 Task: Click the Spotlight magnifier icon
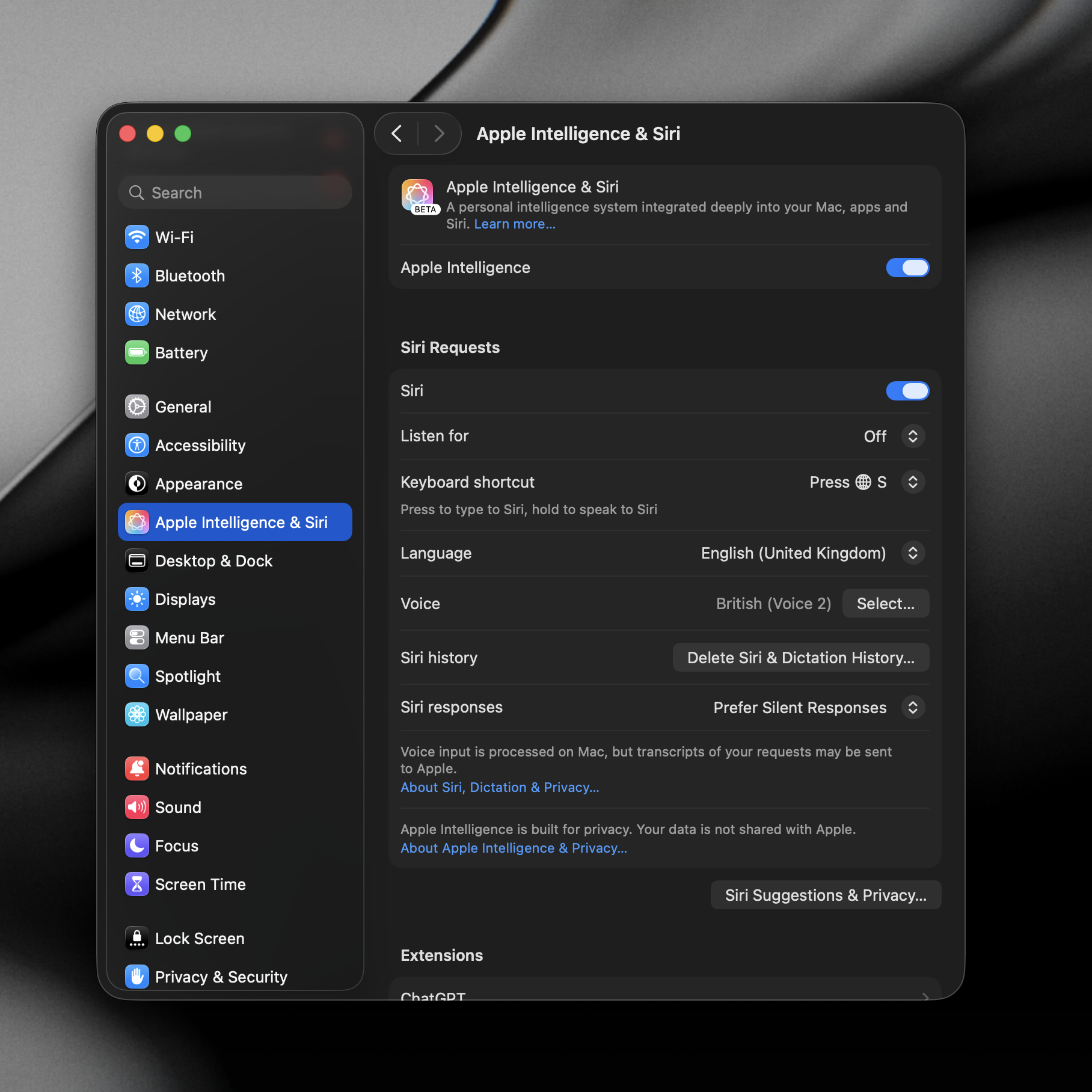coord(137,676)
